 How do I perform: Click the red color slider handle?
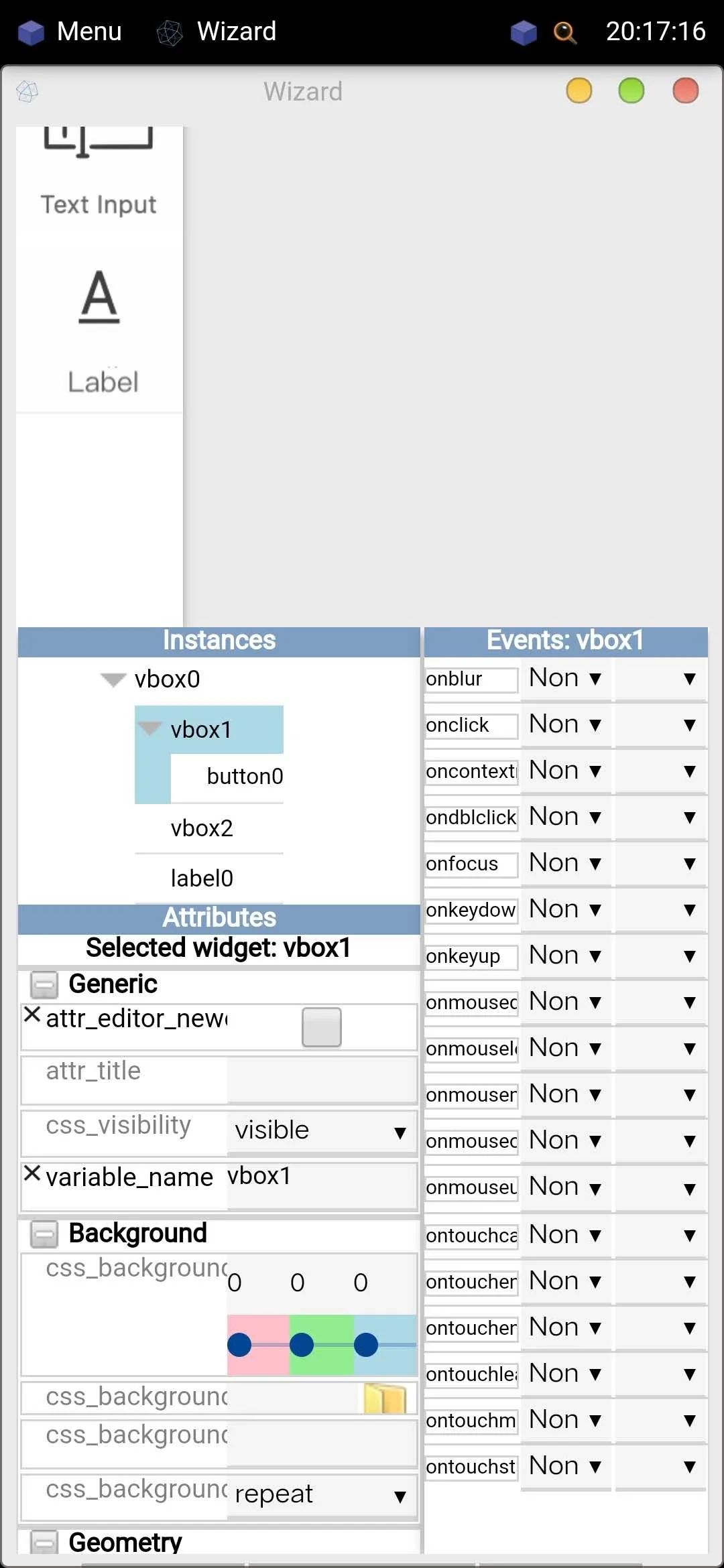(x=239, y=1344)
